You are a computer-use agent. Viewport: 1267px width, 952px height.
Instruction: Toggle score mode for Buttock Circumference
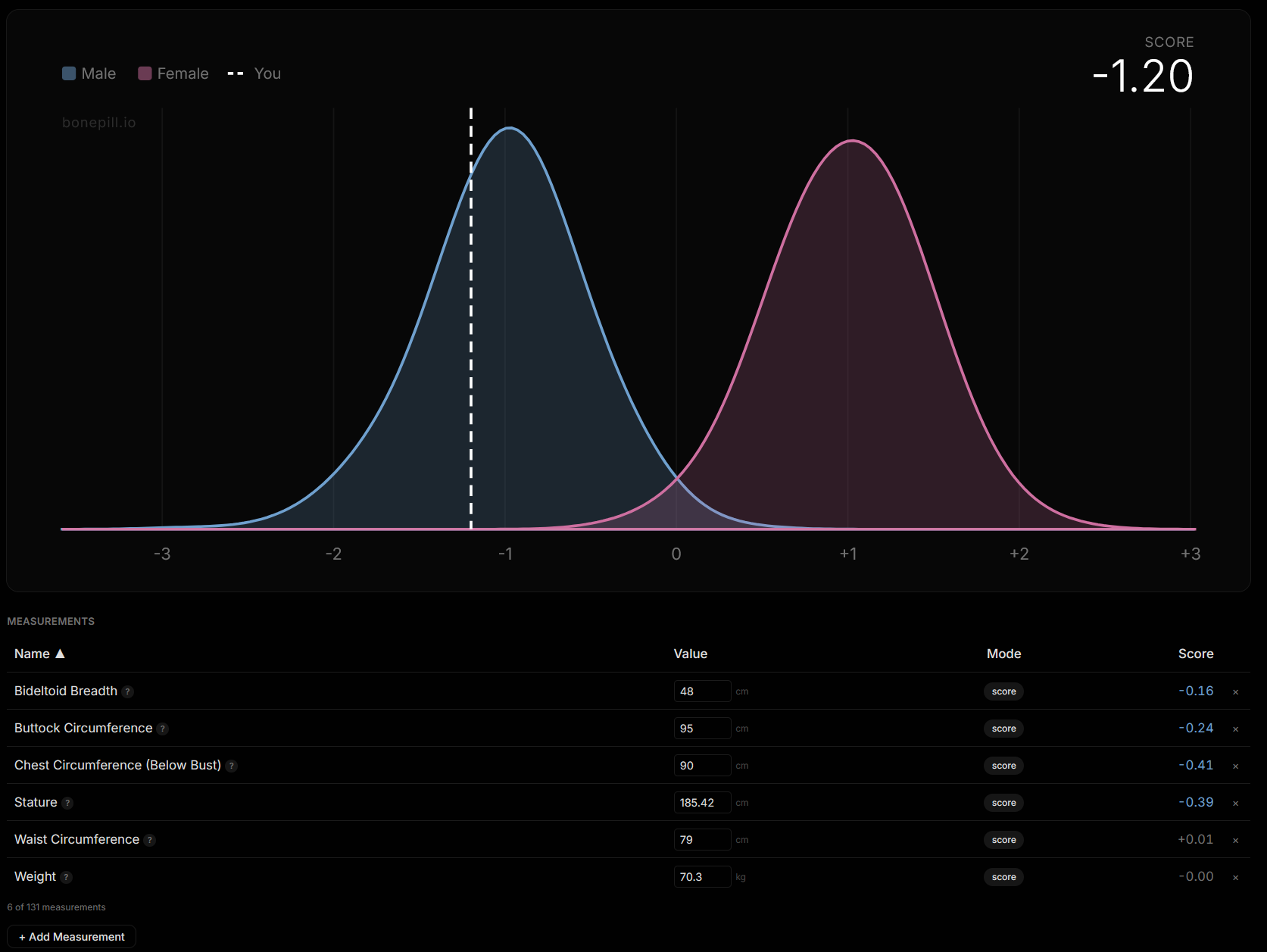[1003, 729]
